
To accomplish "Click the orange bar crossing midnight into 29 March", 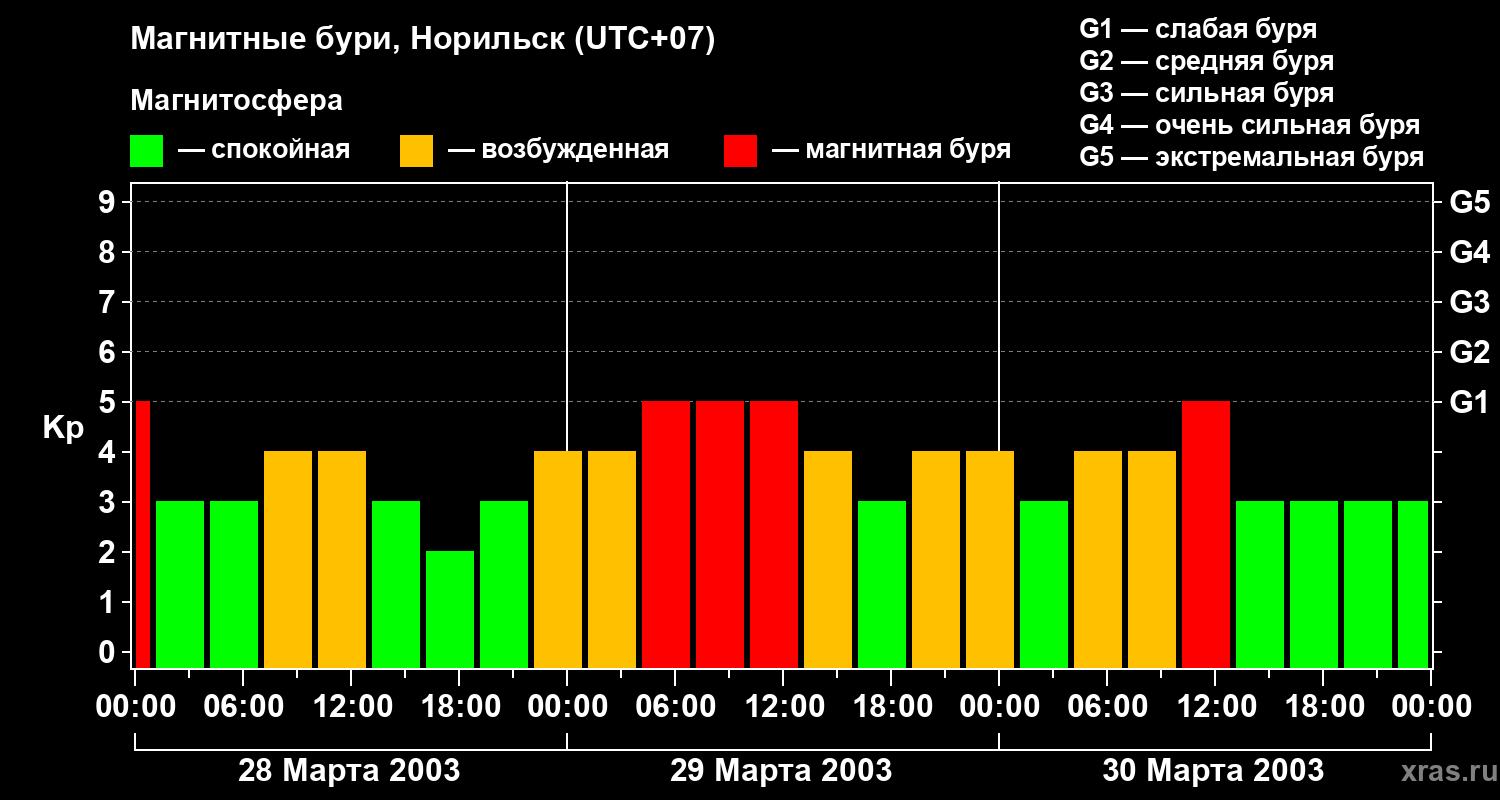I will pyautogui.click(x=558, y=559).
